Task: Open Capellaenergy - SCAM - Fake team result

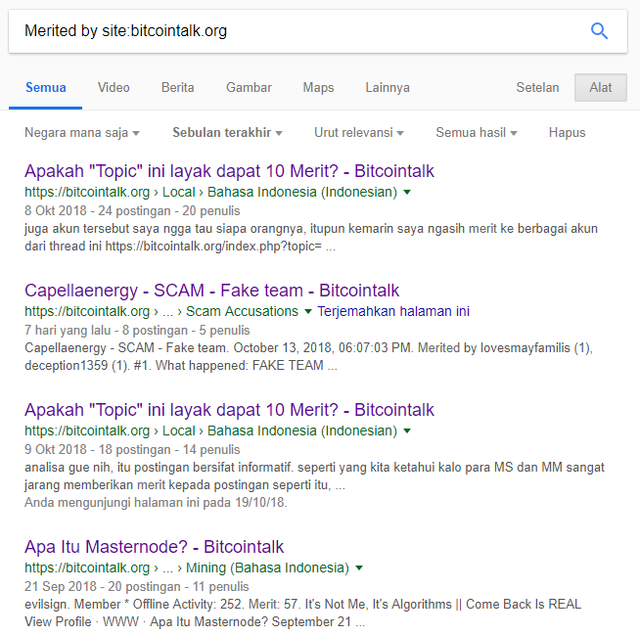Action: click(212, 291)
